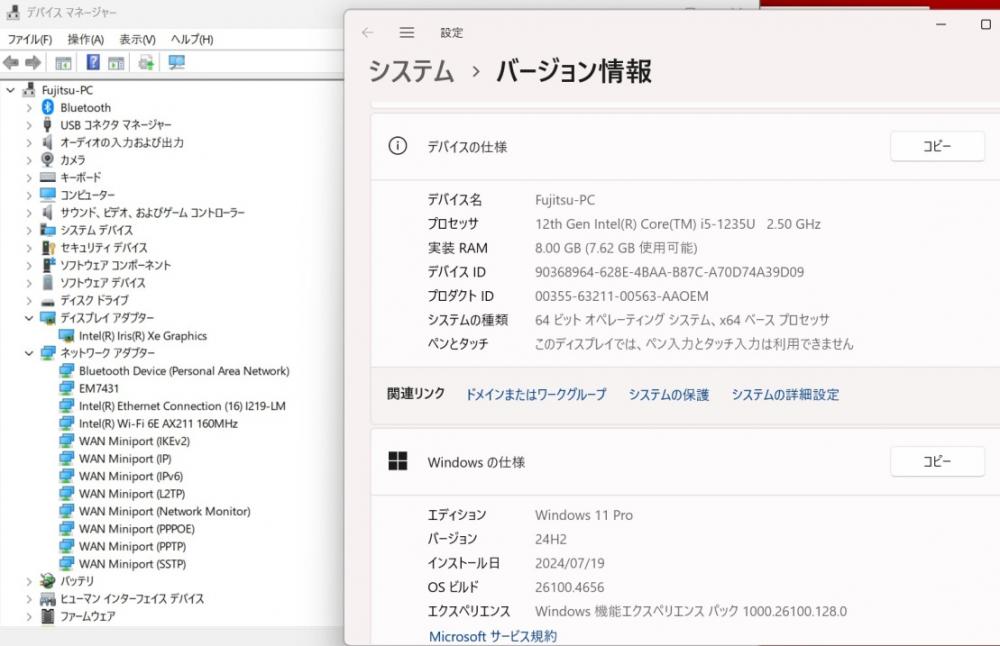This screenshot has height=646, width=1000.
Task: Open システムの保護 link
Action: [669, 395]
